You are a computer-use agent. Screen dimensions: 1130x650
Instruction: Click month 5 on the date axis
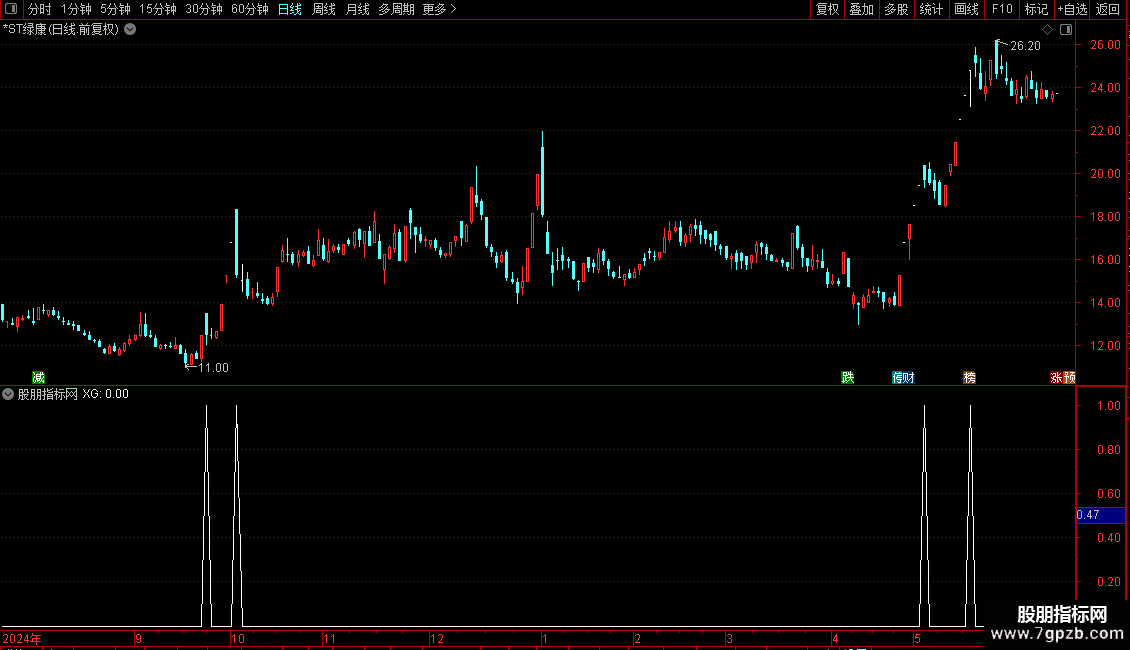point(917,638)
